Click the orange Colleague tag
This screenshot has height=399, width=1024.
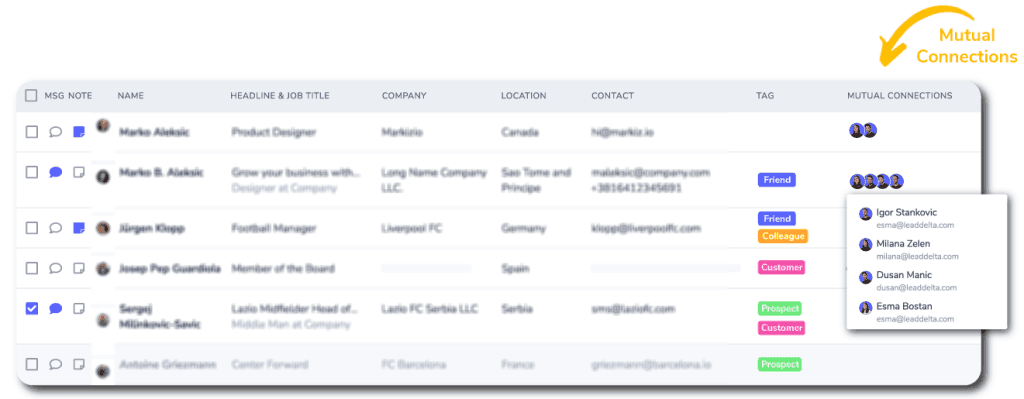click(x=783, y=236)
